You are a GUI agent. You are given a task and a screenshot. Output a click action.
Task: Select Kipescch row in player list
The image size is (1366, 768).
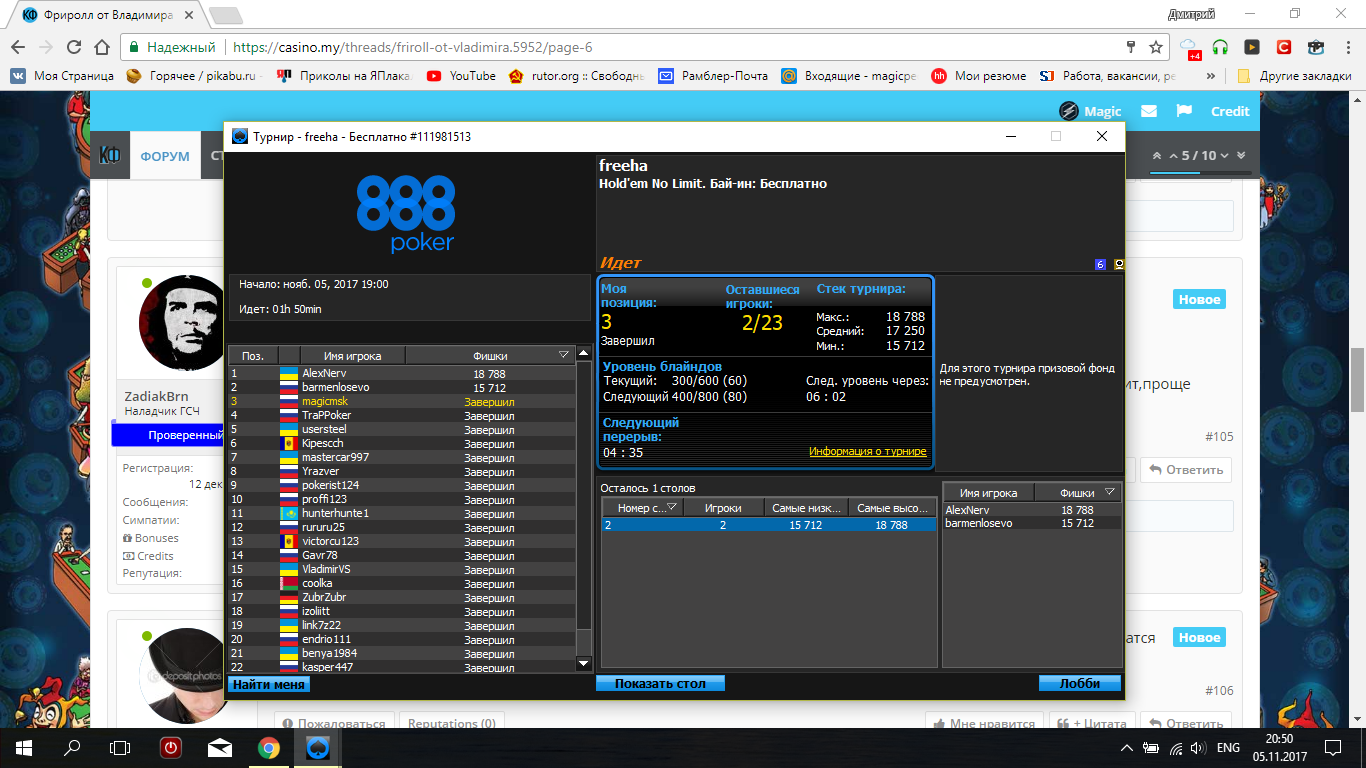tap(402, 443)
